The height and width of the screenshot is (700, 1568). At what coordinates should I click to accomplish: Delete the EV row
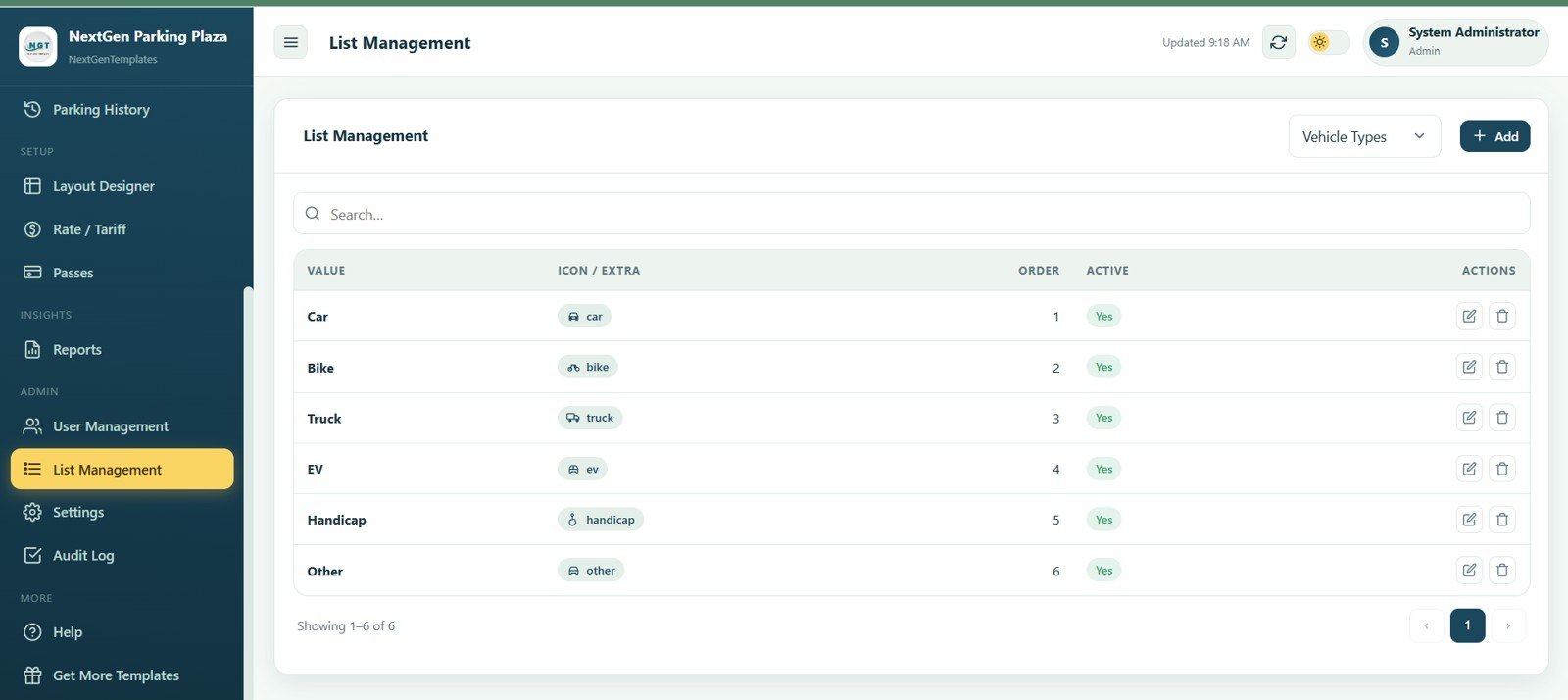coord(1502,469)
